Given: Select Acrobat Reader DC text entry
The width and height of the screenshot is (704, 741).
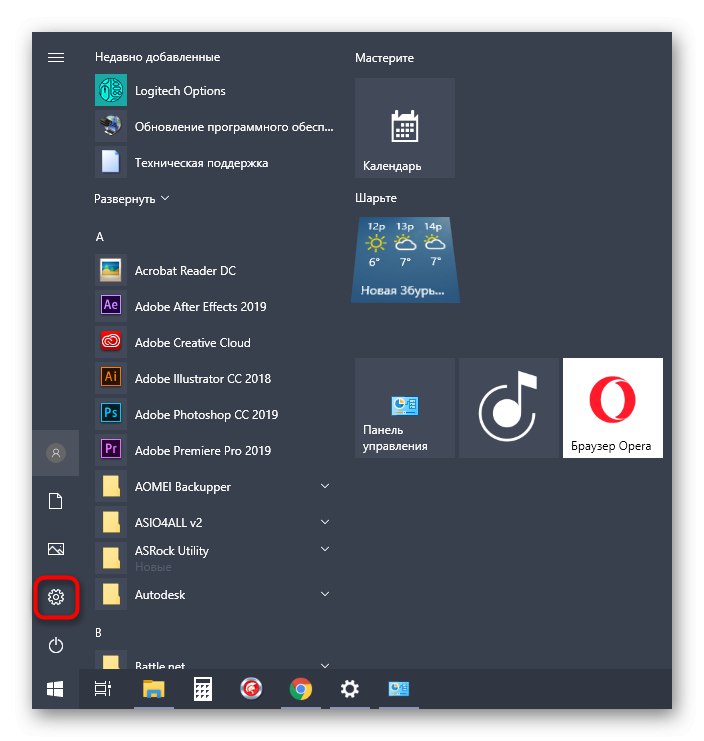Looking at the screenshot, I should coord(185,270).
